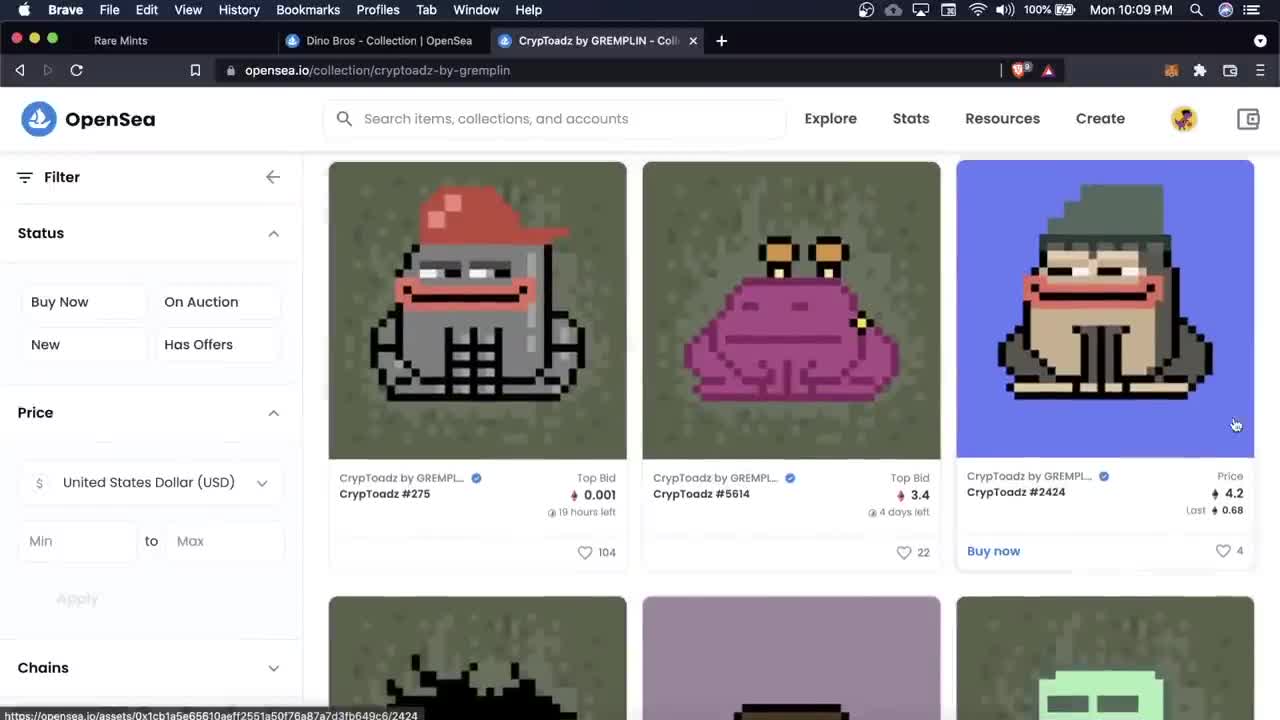This screenshot has width=1280, height=720.
Task: Open the Create page
Action: pyautogui.click(x=1100, y=119)
